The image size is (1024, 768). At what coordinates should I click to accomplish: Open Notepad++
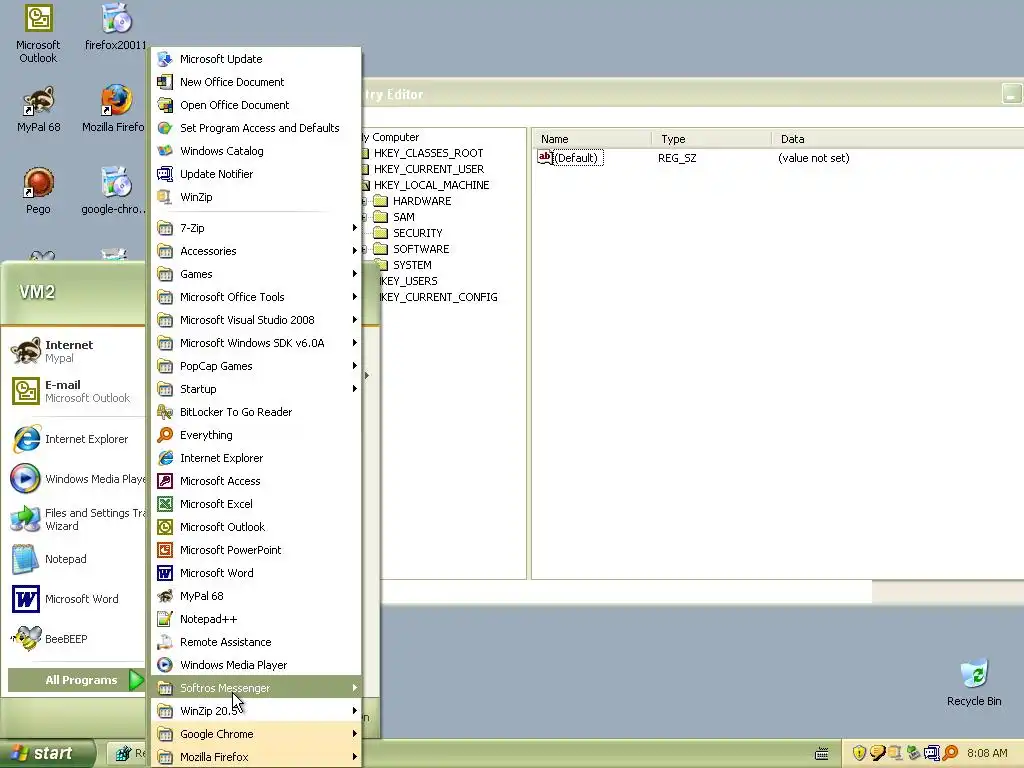tap(256, 619)
